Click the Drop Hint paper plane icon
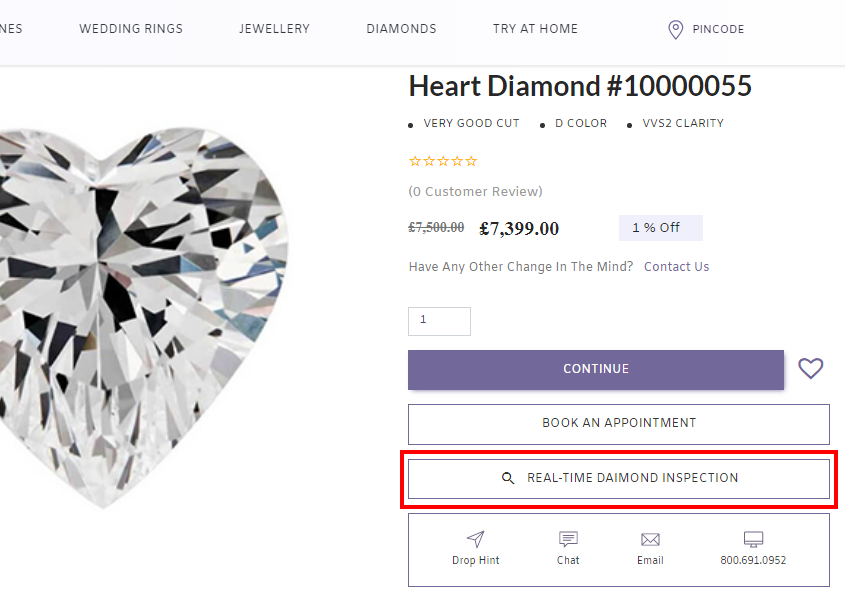 pos(475,538)
